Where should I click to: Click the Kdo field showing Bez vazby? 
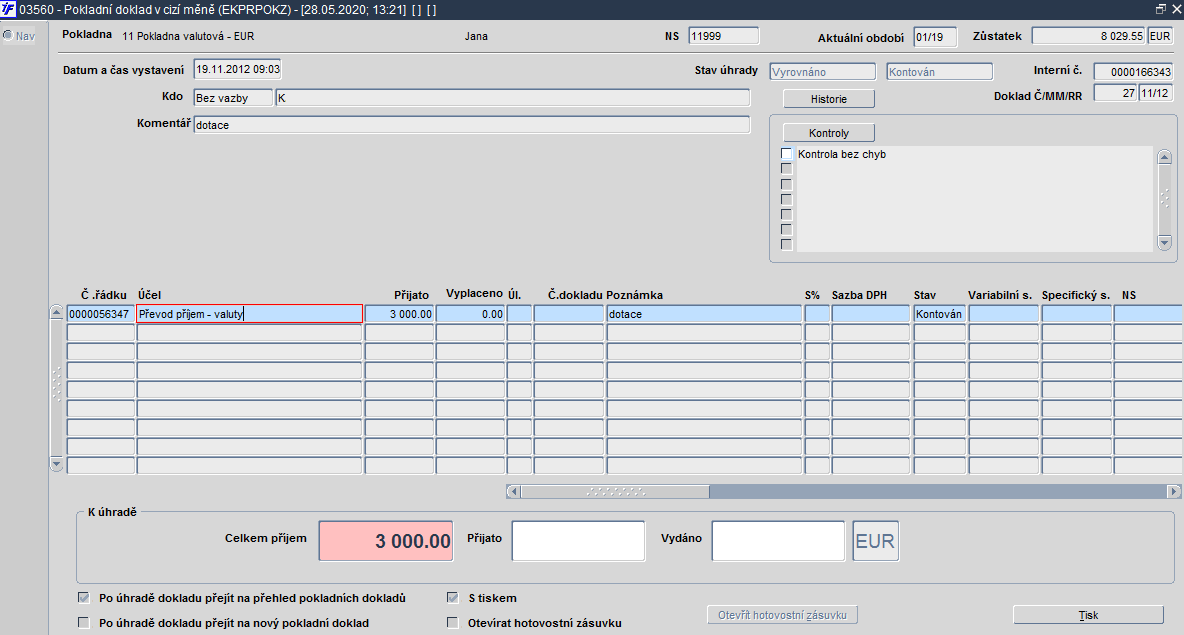[x=233, y=97]
